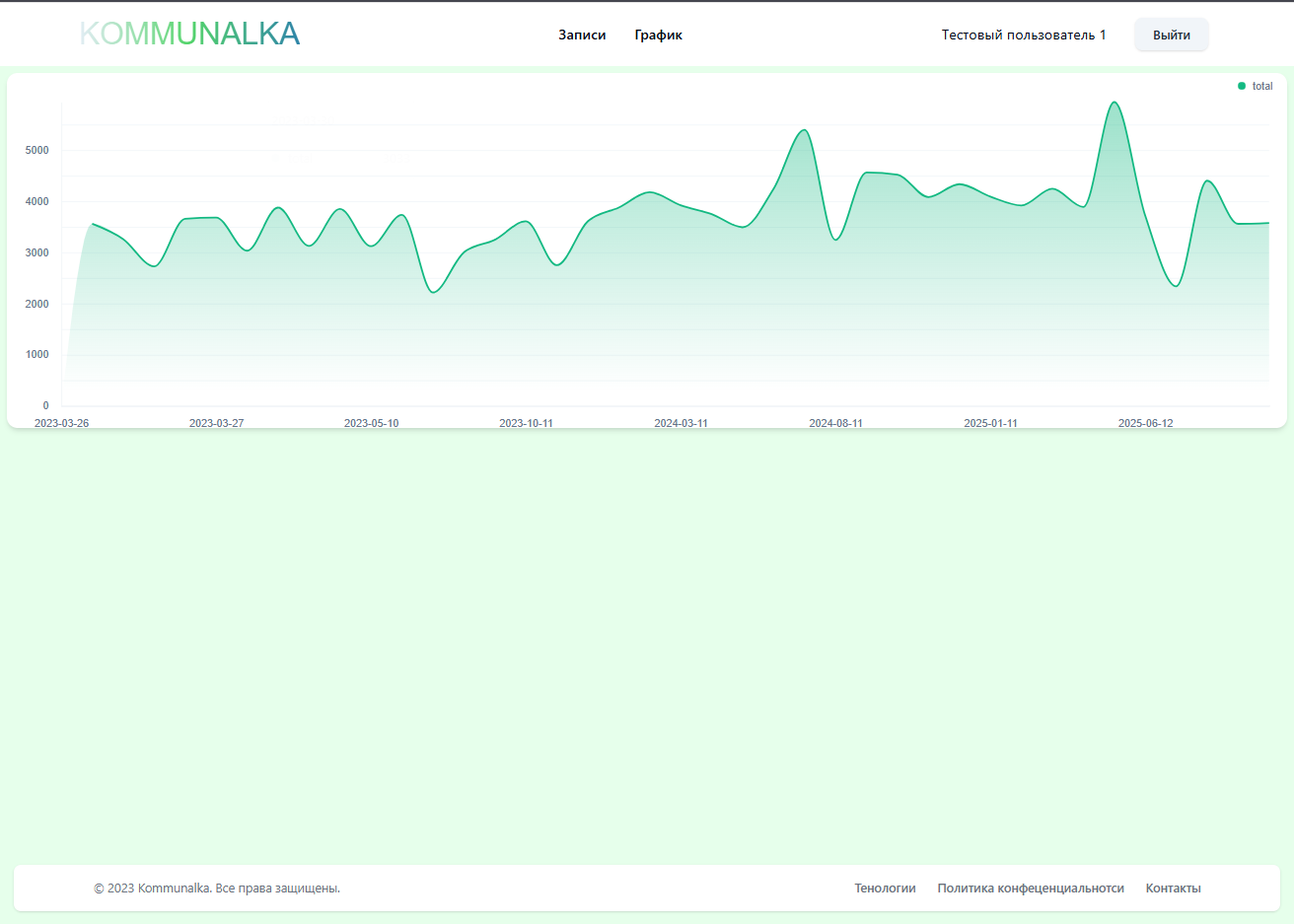
Task: Toggle the green total legend dot
Action: [1242, 86]
